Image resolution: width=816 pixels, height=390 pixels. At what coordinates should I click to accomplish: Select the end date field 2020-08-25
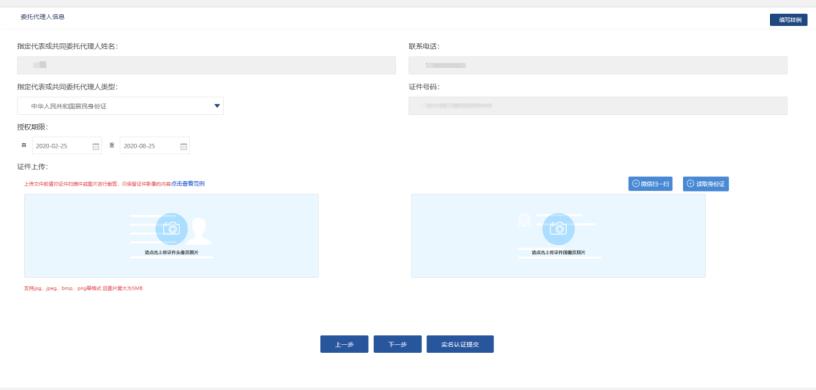[155, 146]
